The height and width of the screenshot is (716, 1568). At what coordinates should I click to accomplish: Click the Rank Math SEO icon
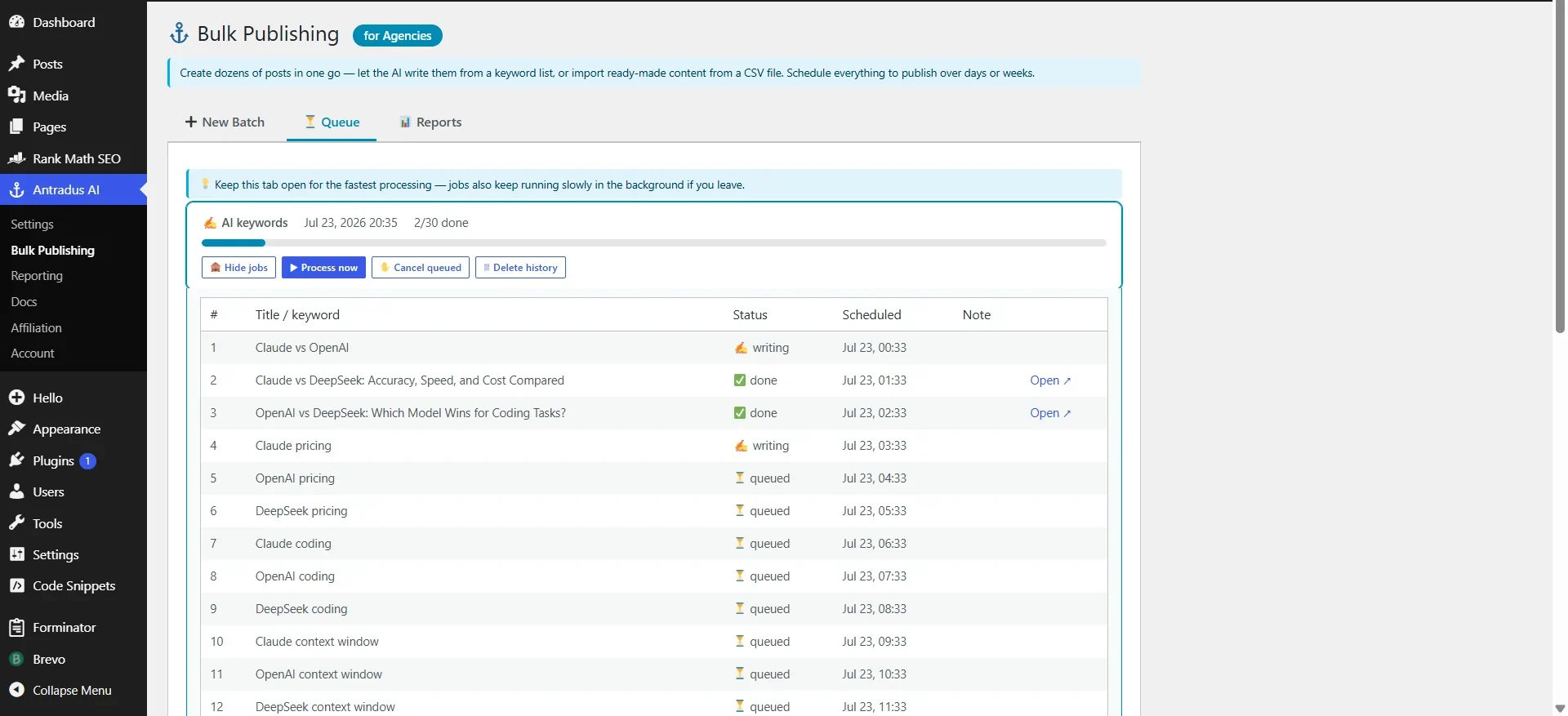tap(16, 158)
